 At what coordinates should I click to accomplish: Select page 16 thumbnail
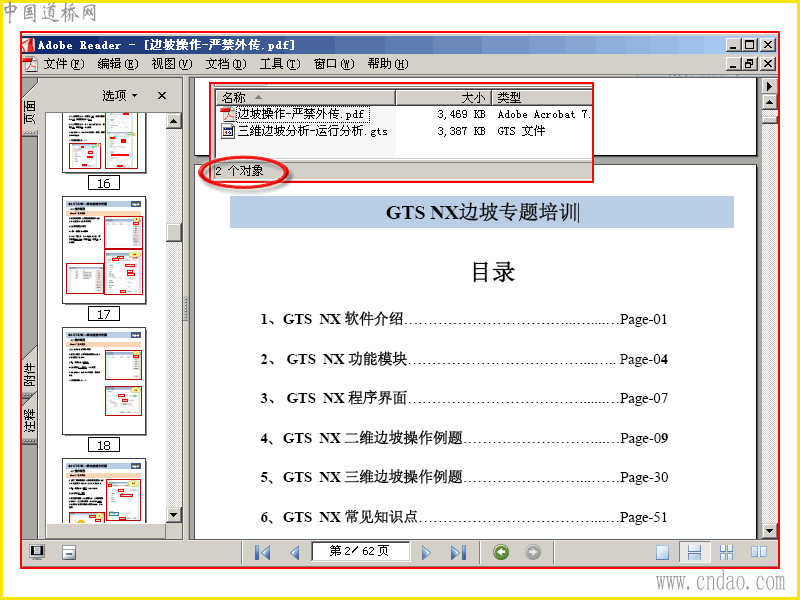(104, 143)
